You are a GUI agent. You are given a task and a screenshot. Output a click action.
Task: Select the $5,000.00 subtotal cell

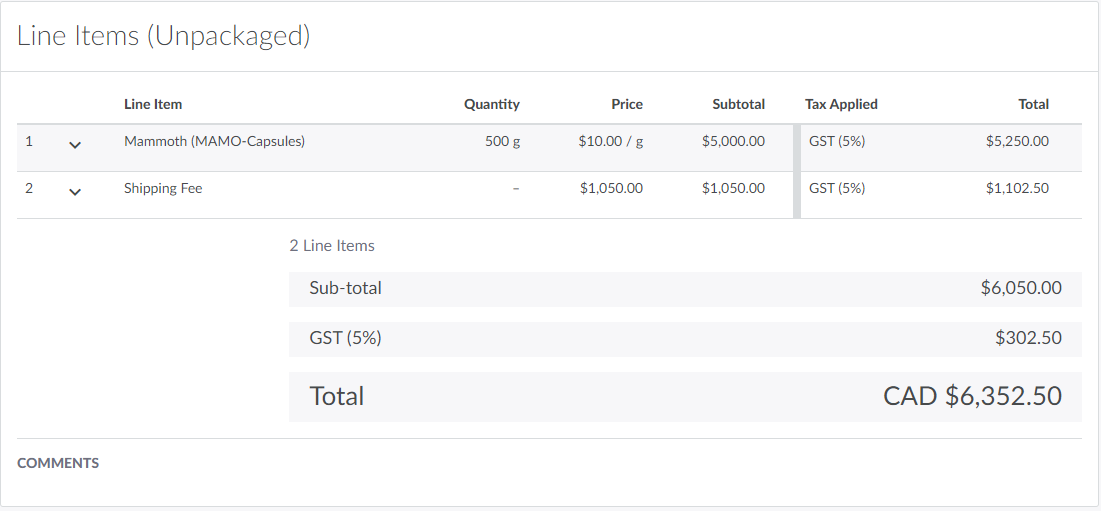(733, 141)
